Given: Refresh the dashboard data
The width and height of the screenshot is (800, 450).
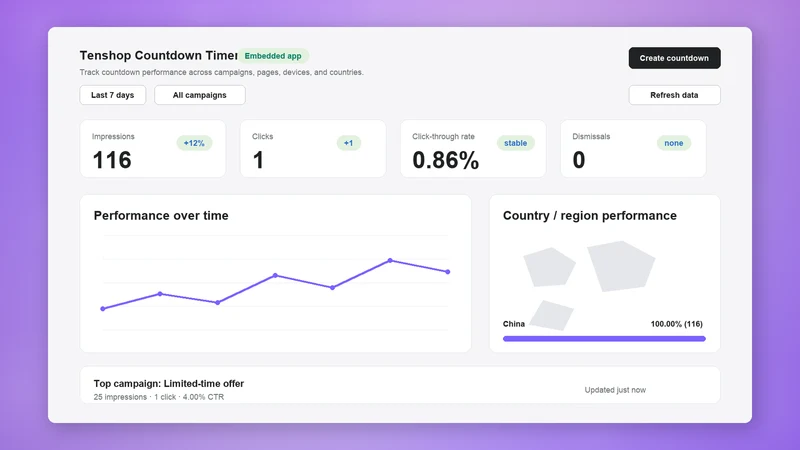Looking at the screenshot, I should click(674, 95).
